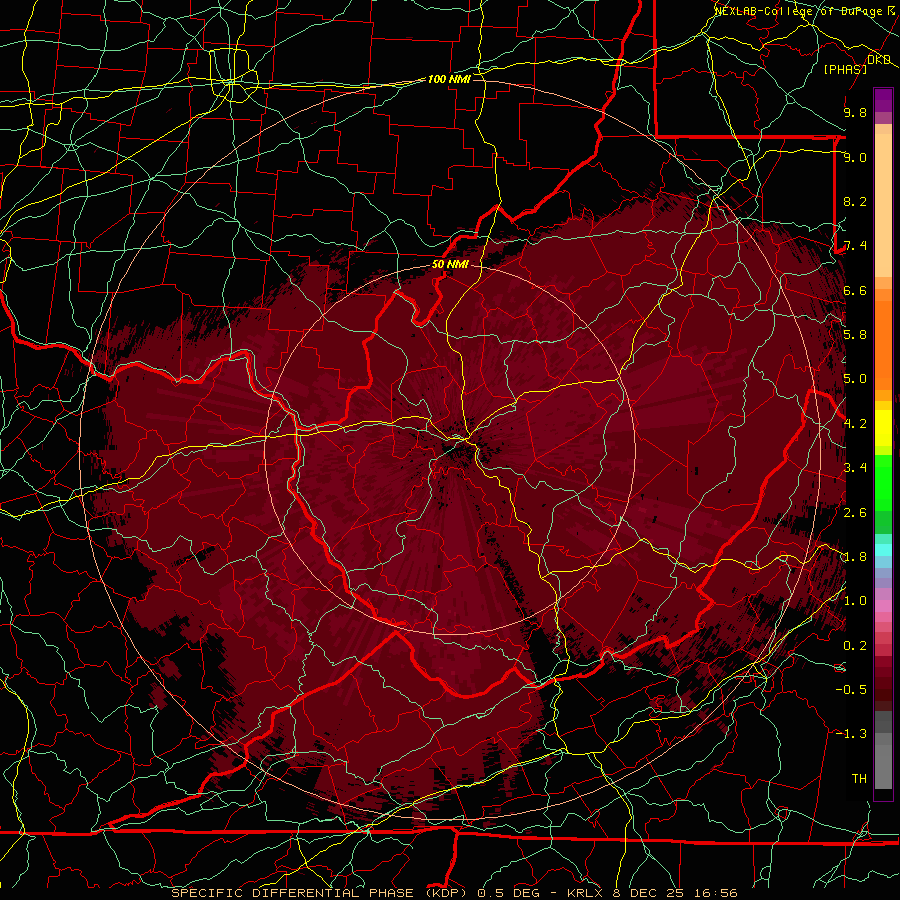Click the gray swatch beside the TH label
This screenshot has height=900, width=900.
(x=883, y=769)
